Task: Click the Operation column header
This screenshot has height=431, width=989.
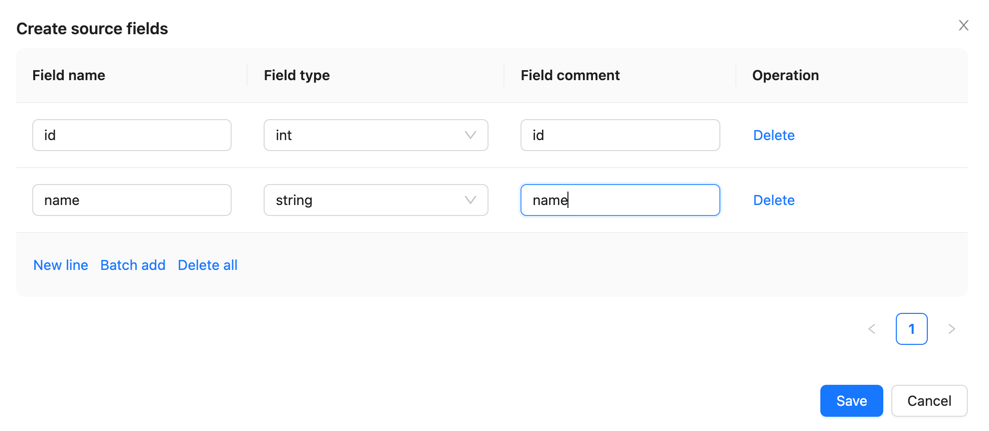Action: point(785,75)
